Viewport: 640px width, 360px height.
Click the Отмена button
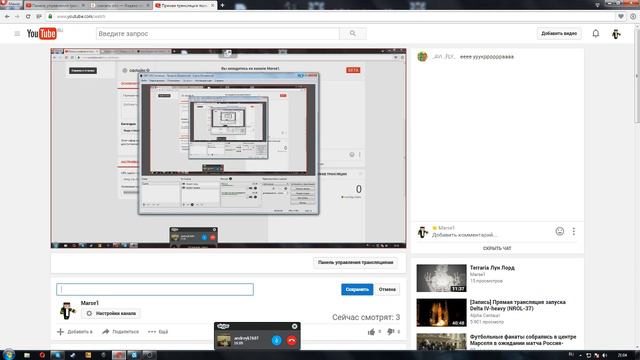tap(387, 289)
